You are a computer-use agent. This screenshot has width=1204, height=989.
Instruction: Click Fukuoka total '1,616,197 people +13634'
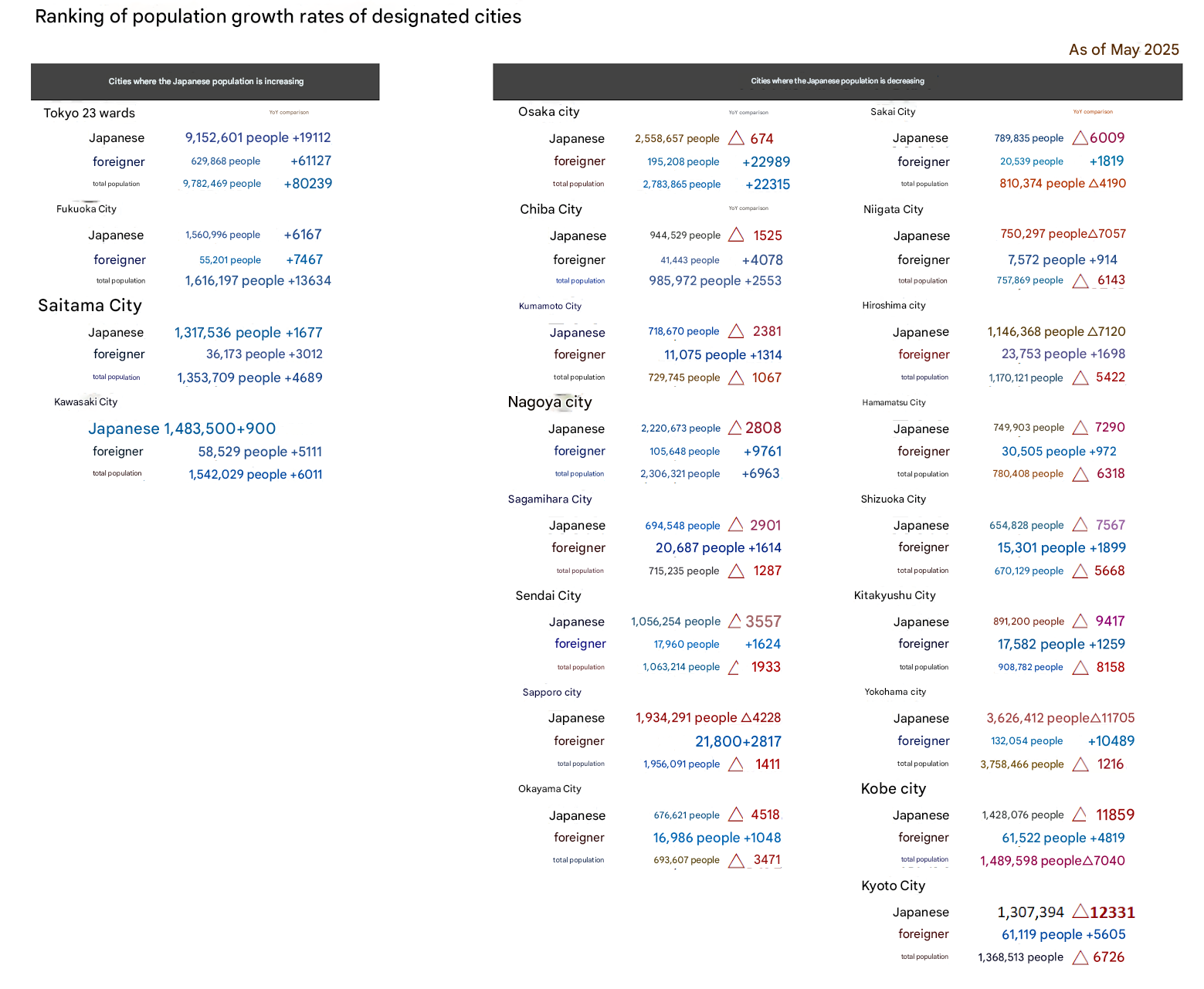[x=258, y=281]
